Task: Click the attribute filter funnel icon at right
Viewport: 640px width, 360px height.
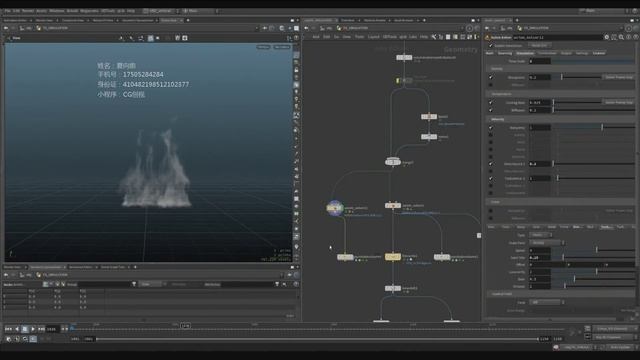Action: pyautogui.click(x=277, y=284)
